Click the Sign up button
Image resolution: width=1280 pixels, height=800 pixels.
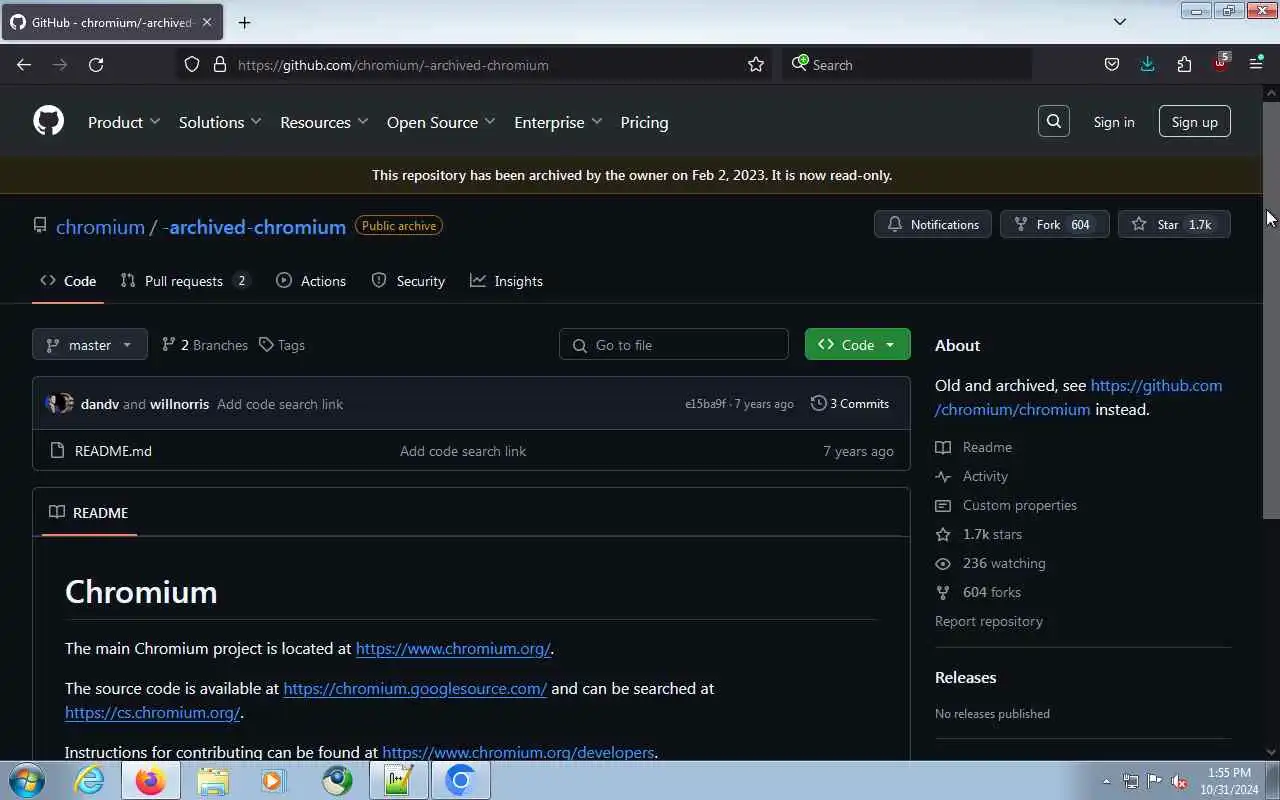click(1194, 122)
